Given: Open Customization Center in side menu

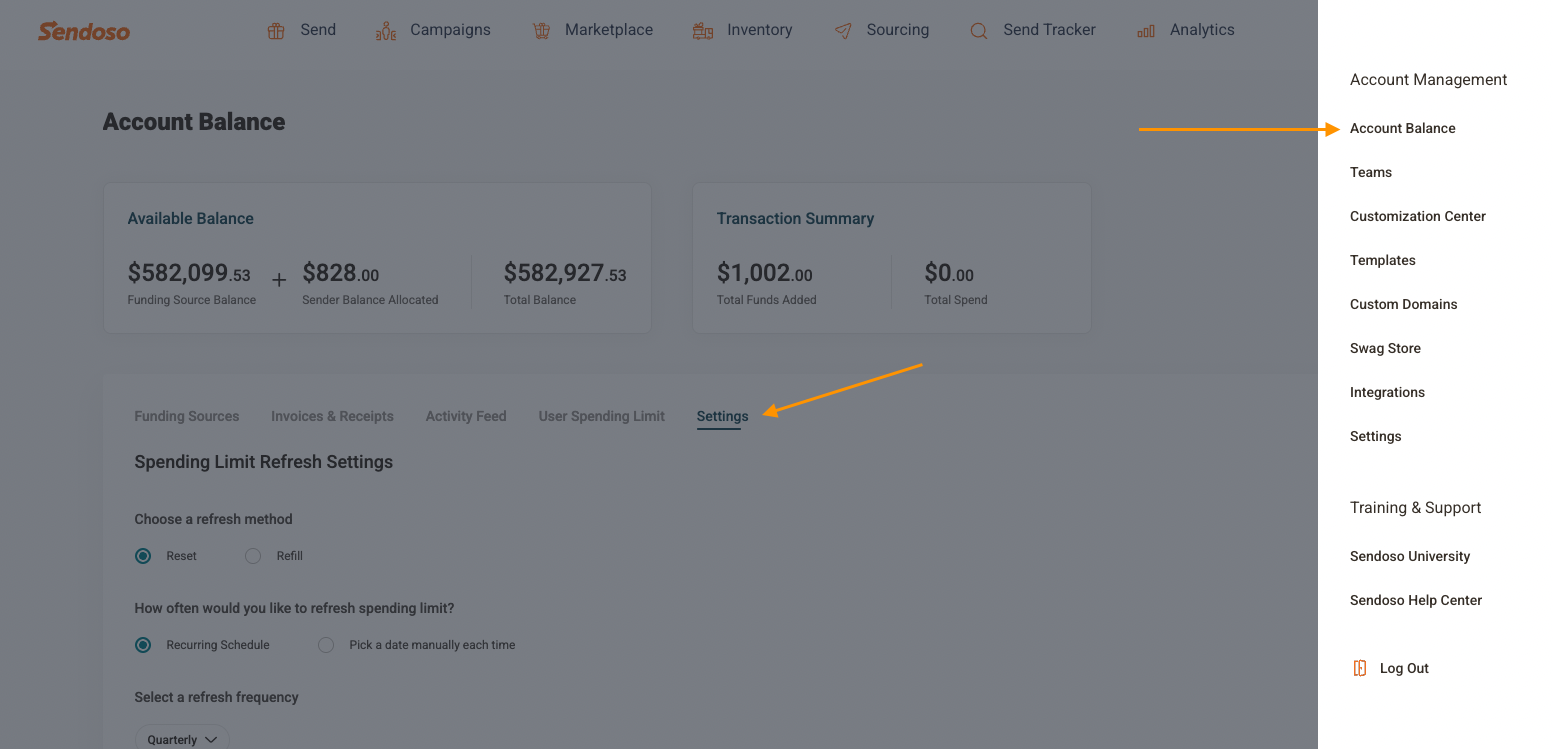Looking at the screenshot, I should 1418,216.
